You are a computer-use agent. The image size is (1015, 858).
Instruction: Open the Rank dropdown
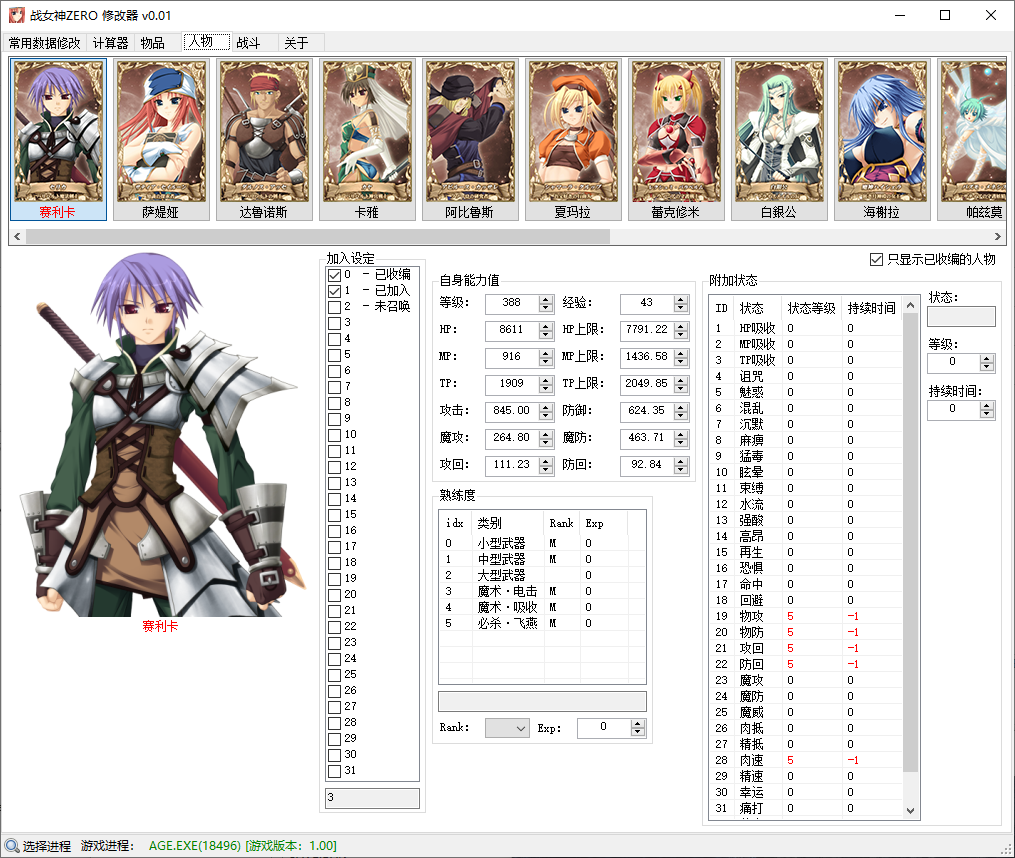(508, 728)
